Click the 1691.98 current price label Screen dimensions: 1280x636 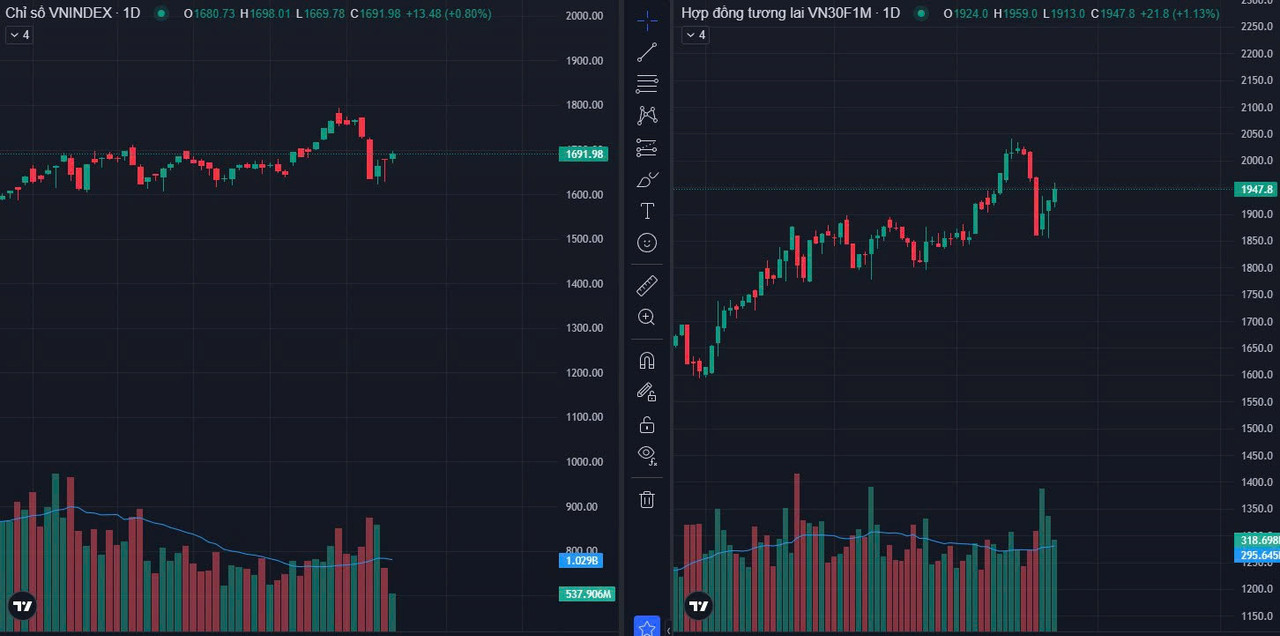[x=584, y=154]
